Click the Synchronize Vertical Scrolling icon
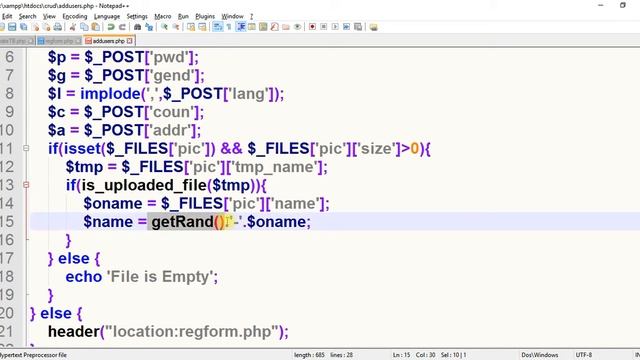The image size is (640, 360). tap(191, 27)
